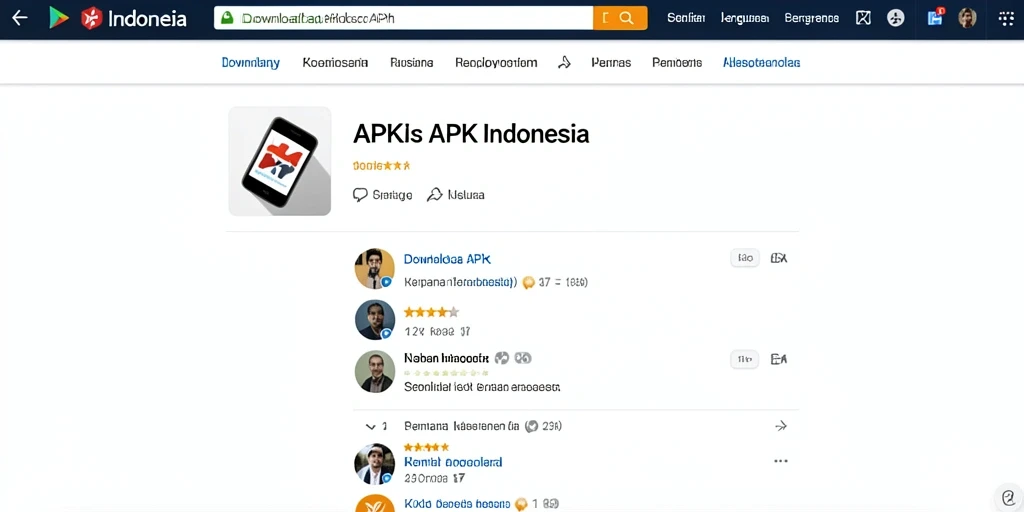Click the orange coin icon beside Kddo text
This screenshot has height=512, width=1024.
click(x=520, y=504)
